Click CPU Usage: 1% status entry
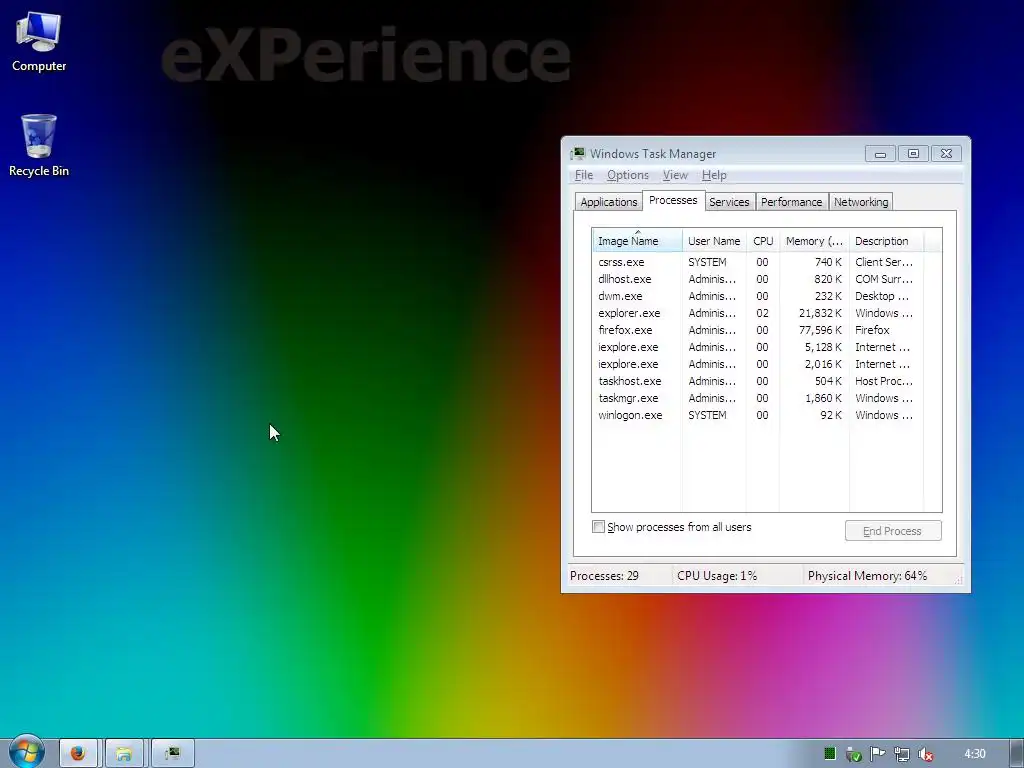1024x768 pixels. 717,575
